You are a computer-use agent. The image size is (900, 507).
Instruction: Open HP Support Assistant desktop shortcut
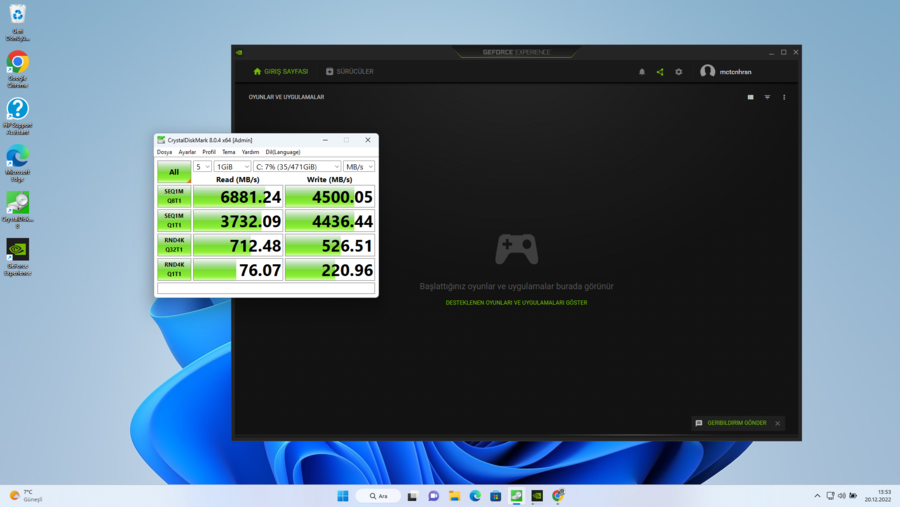coord(18,117)
